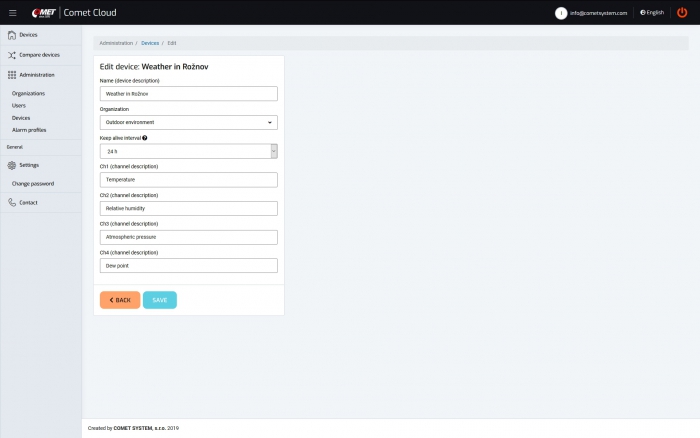Image resolution: width=700 pixels, height=438 pixels.
Task: Open Users under Administration
Action: click(x=19, y=105)
